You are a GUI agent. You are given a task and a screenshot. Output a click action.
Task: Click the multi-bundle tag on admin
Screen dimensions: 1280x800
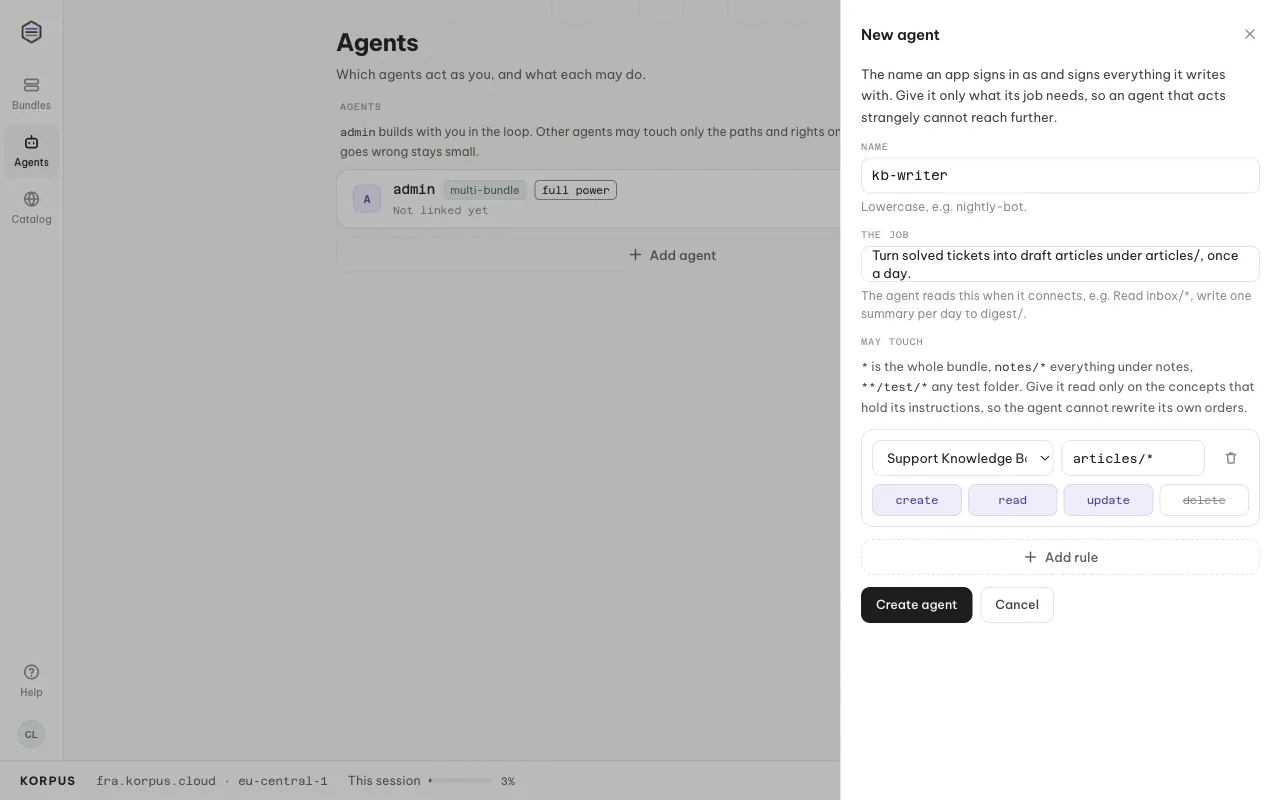[x=485, y=190]
